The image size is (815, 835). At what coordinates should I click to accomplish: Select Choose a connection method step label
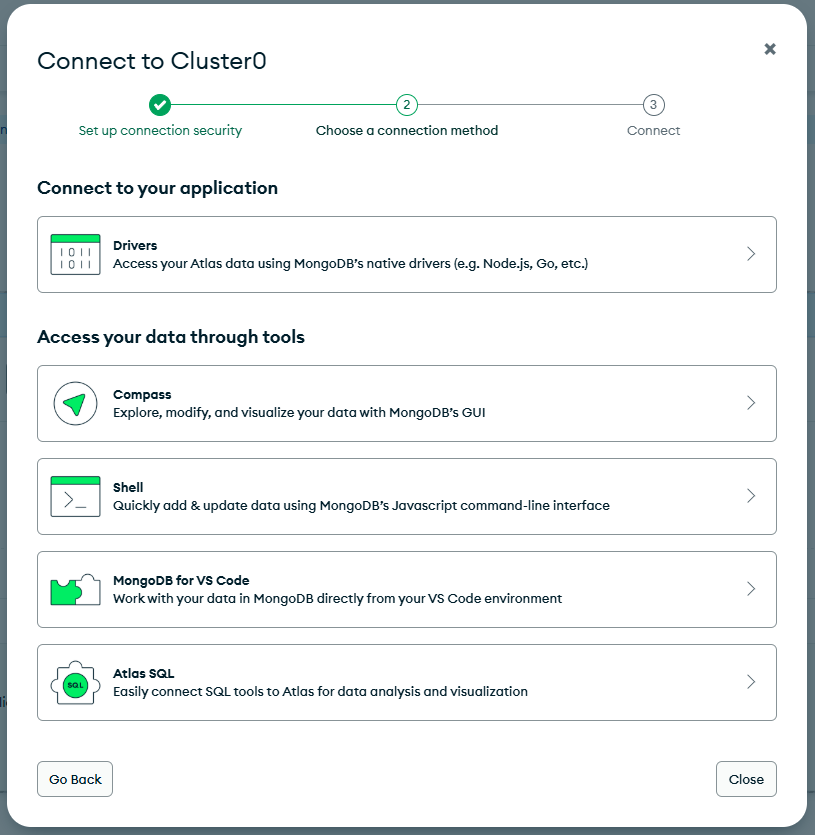click(x=407, y=130)
